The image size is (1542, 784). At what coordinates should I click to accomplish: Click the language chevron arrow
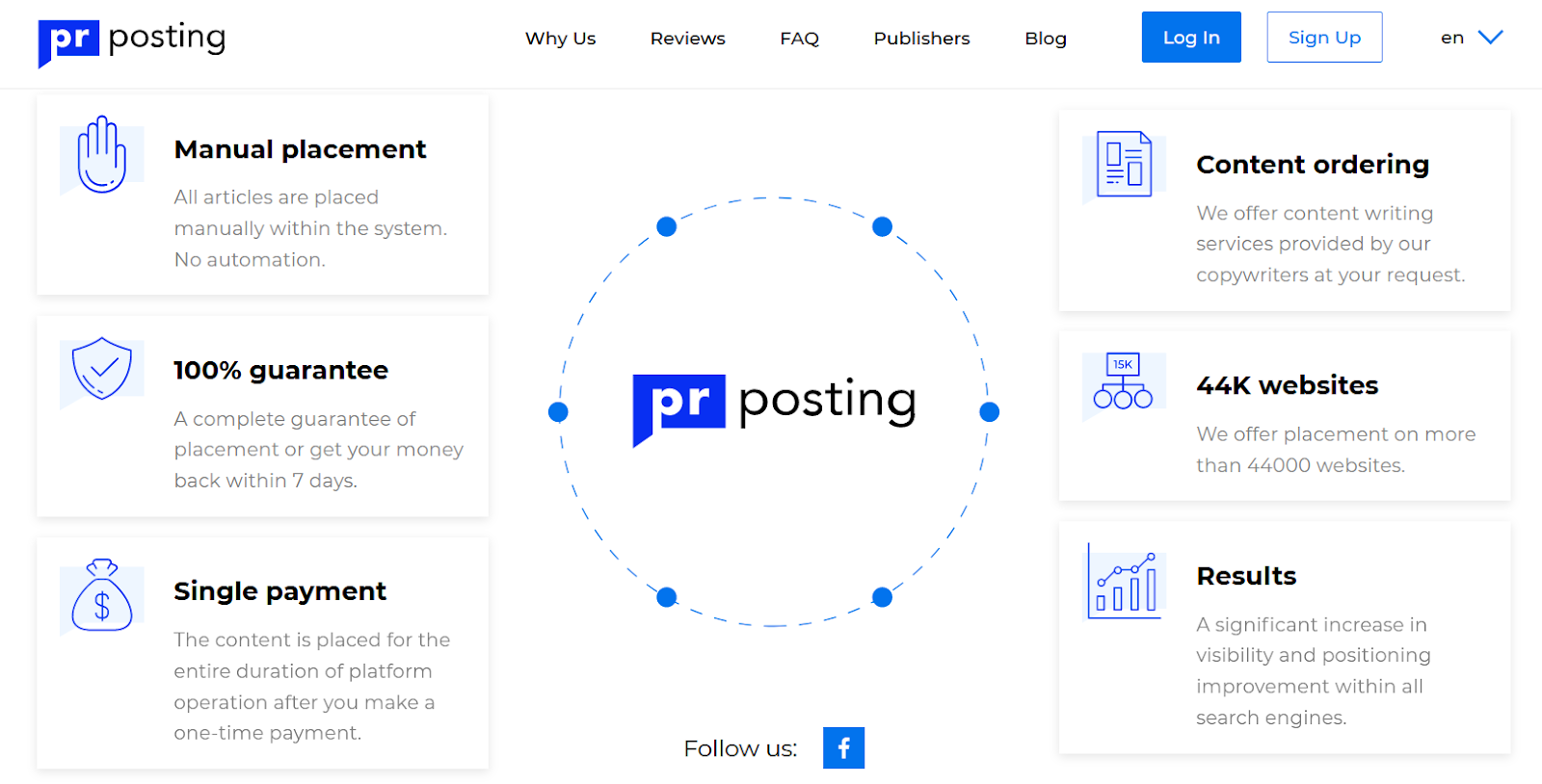click(1491, 38)
